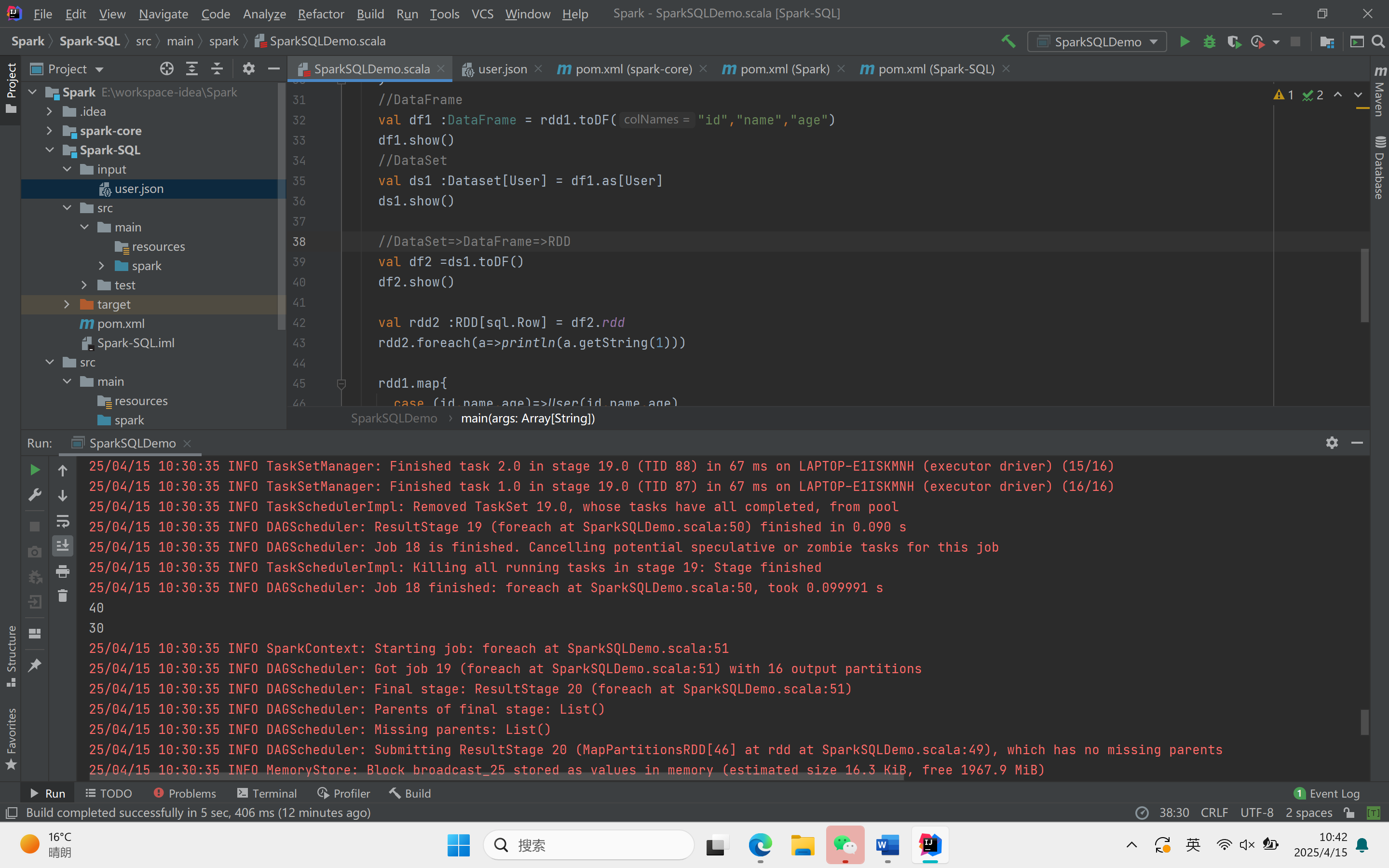The height and width of the screenshot is (868, 1389).
Task: Open the SparkSQLDemo run configuration dropdown
Action: [1097, 41]
